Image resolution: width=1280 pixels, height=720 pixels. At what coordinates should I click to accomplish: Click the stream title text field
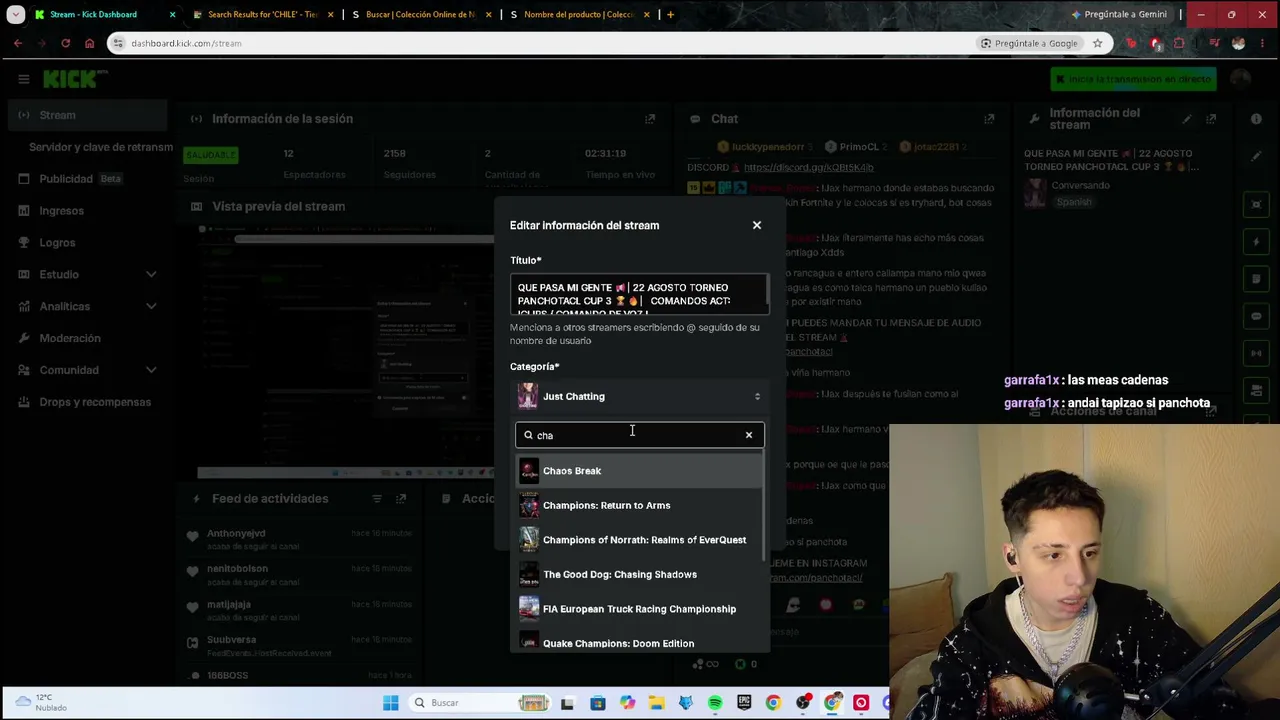point(640,295)
